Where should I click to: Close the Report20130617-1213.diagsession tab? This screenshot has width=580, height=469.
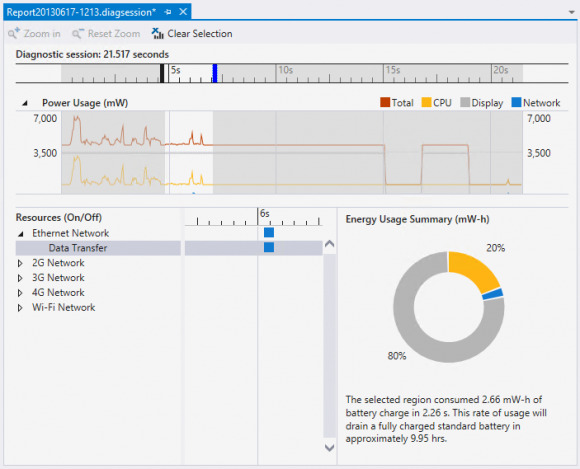[x=183, y=12]
